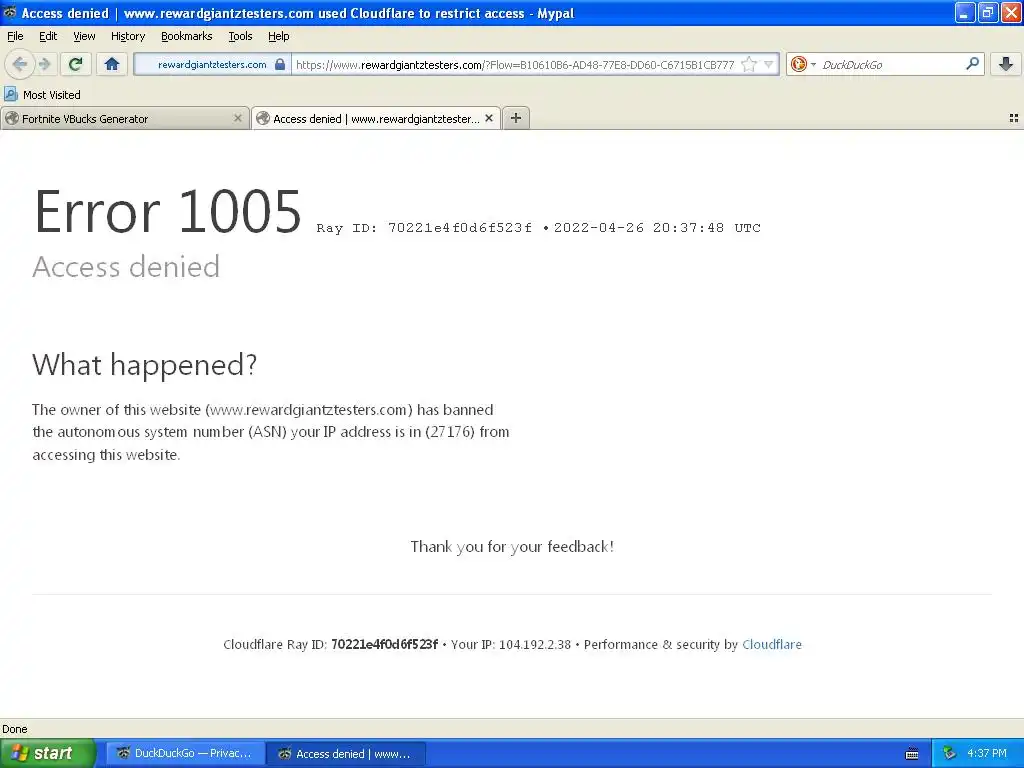Click the 'Your IP: 104.192.2.38' text
Screen dimensions: 1024x768
511,645
